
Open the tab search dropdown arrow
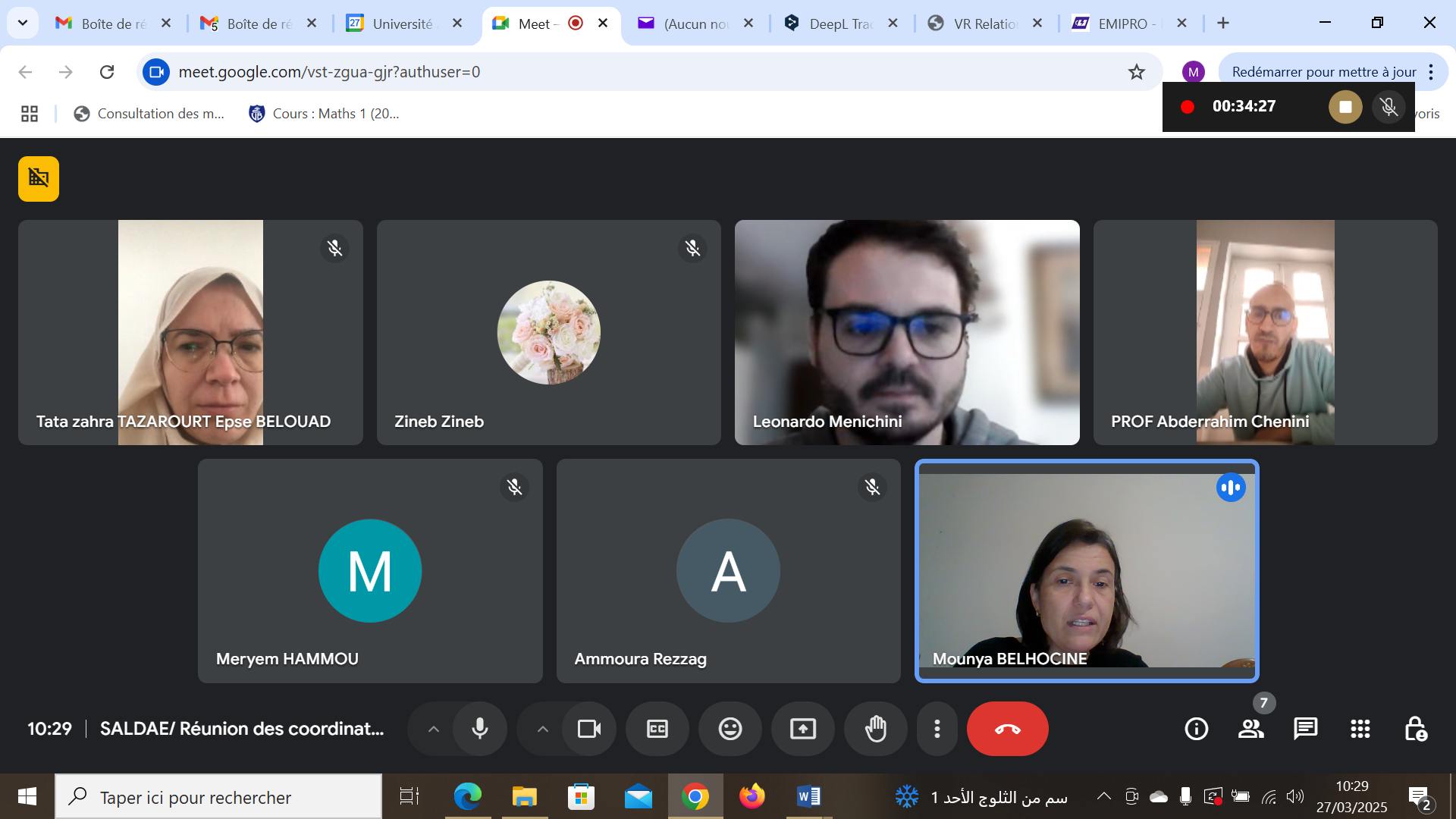click(23, 23)
